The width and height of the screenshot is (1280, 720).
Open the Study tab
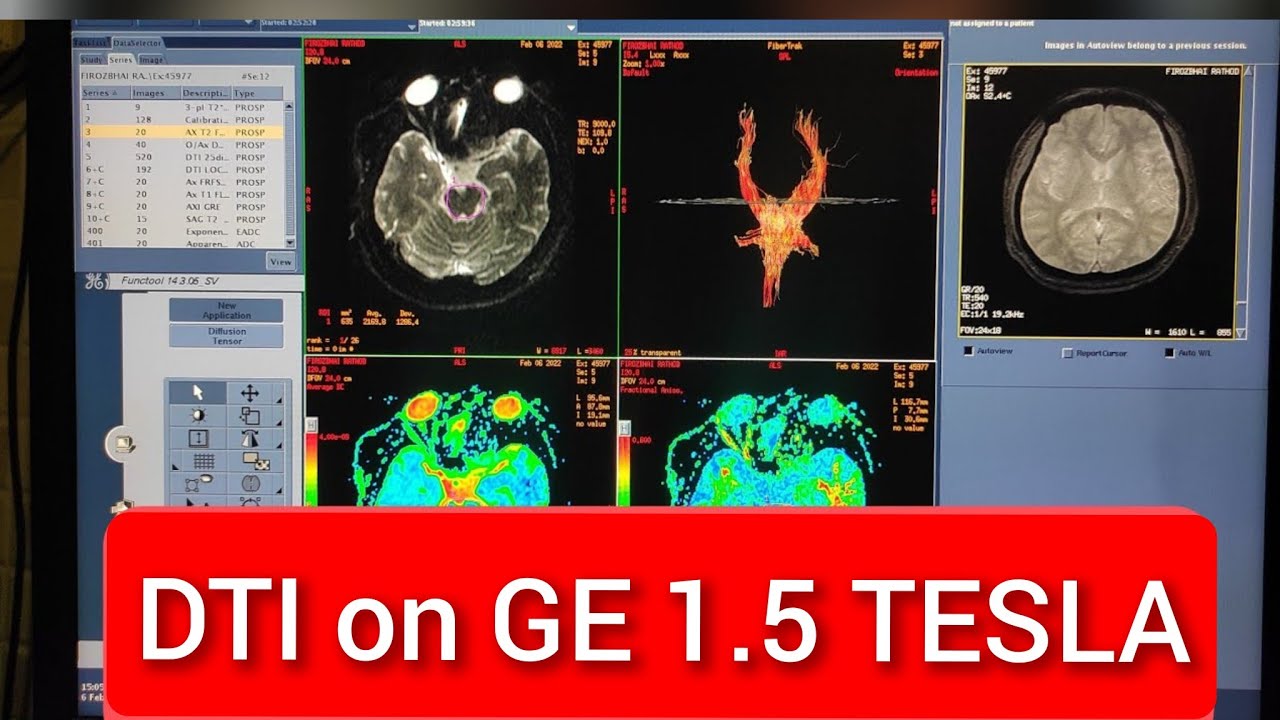click(x=91, y=60)
